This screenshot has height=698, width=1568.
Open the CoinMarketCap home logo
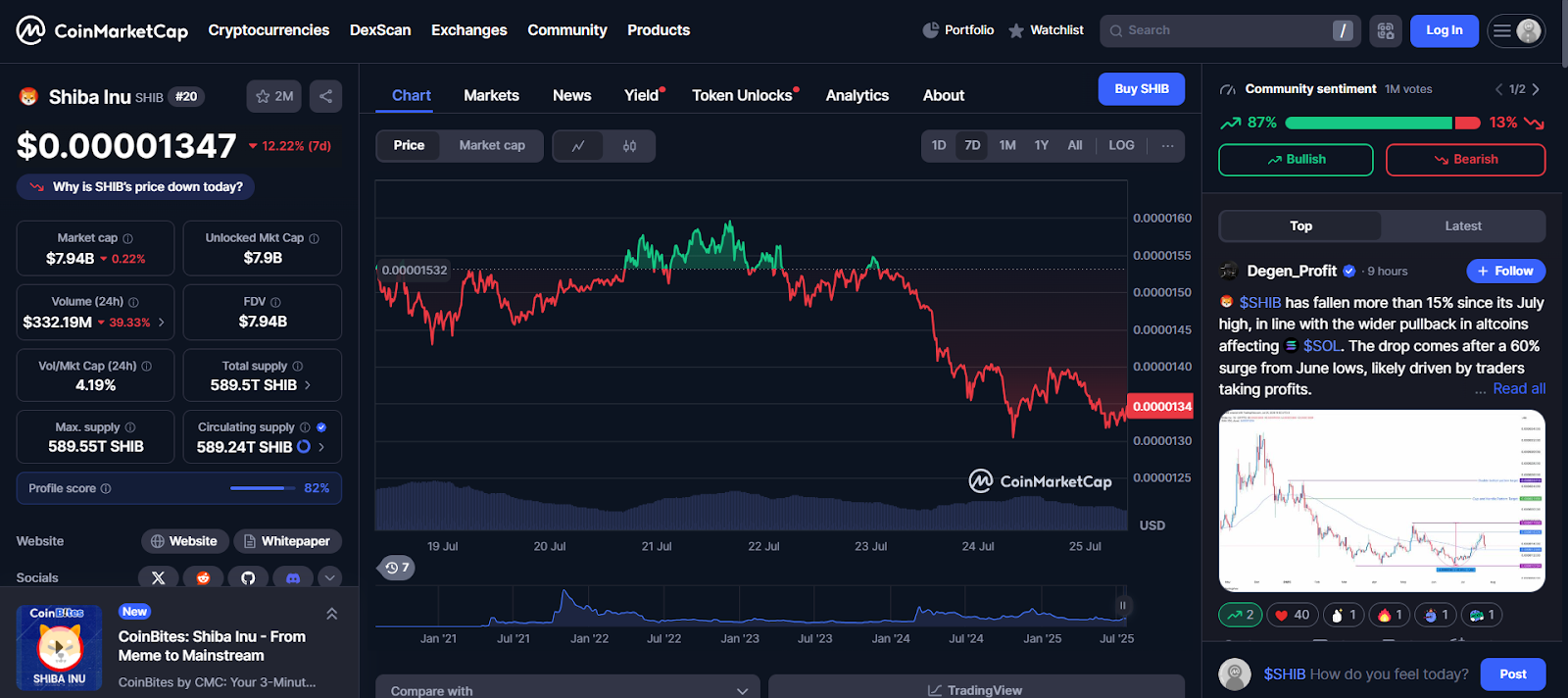(102, 30)
